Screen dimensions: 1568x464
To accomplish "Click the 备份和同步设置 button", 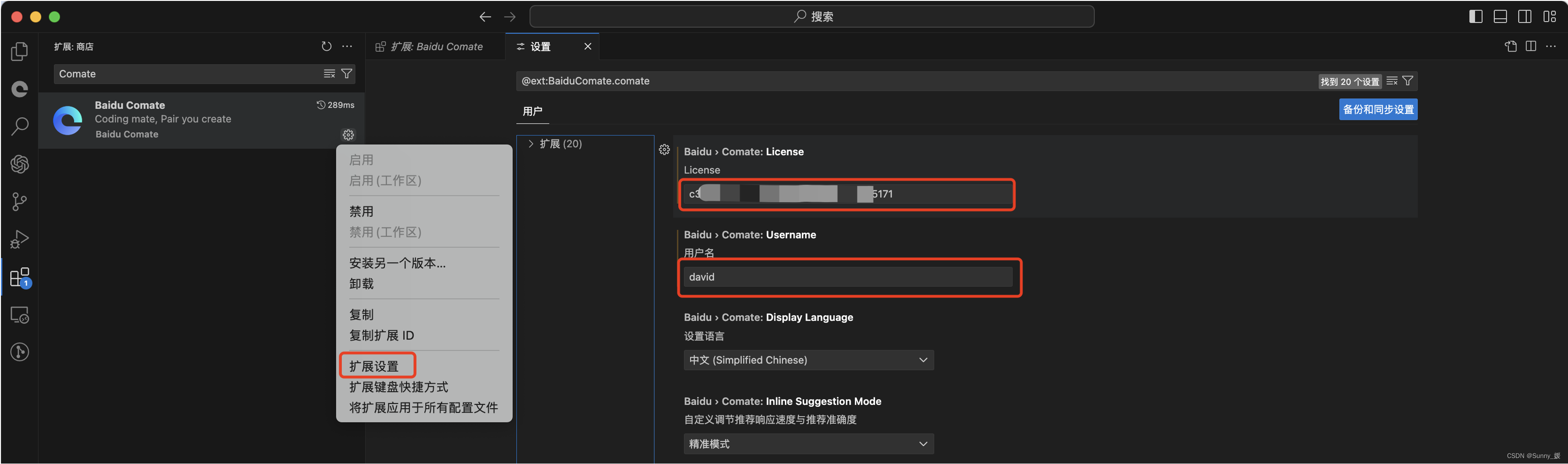I will point(1378,110).
